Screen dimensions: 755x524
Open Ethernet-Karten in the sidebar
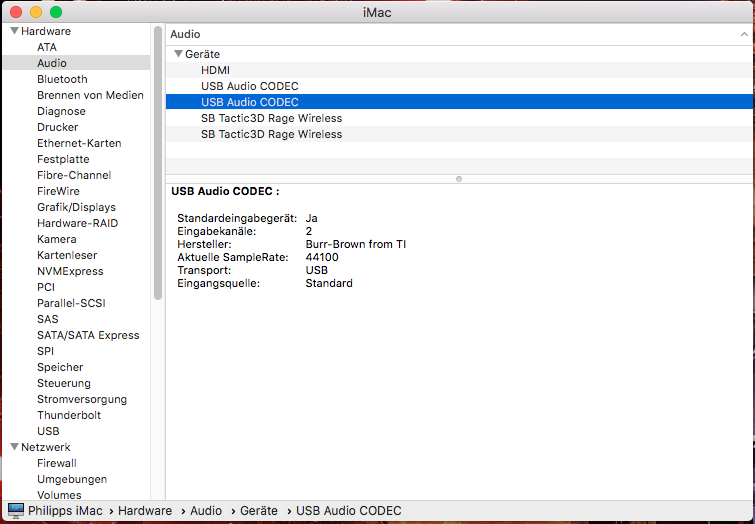click(x=79, y=143)
